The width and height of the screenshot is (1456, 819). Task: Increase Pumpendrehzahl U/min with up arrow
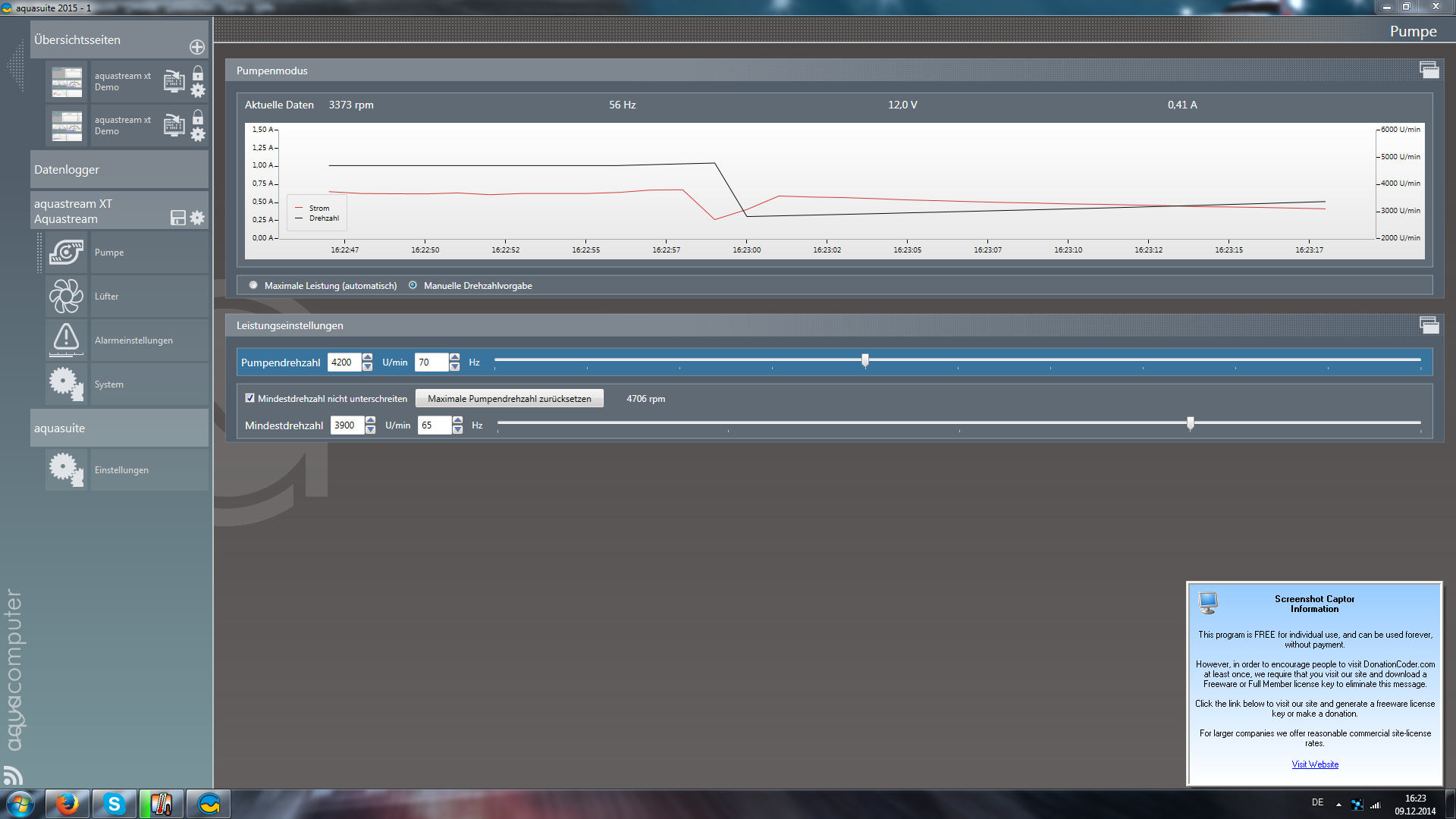368,357
